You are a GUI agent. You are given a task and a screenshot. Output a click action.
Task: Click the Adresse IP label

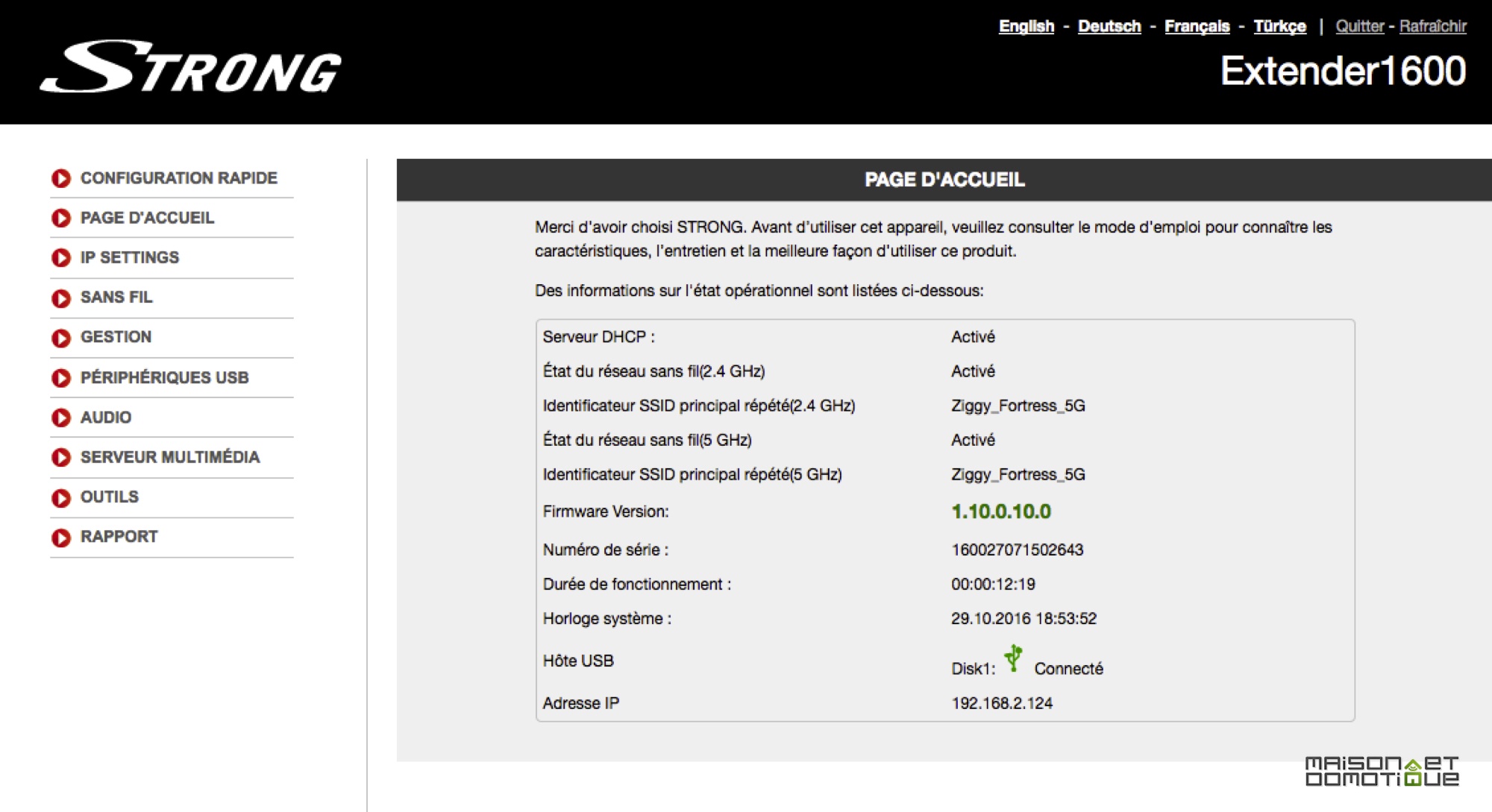[581, 703]
